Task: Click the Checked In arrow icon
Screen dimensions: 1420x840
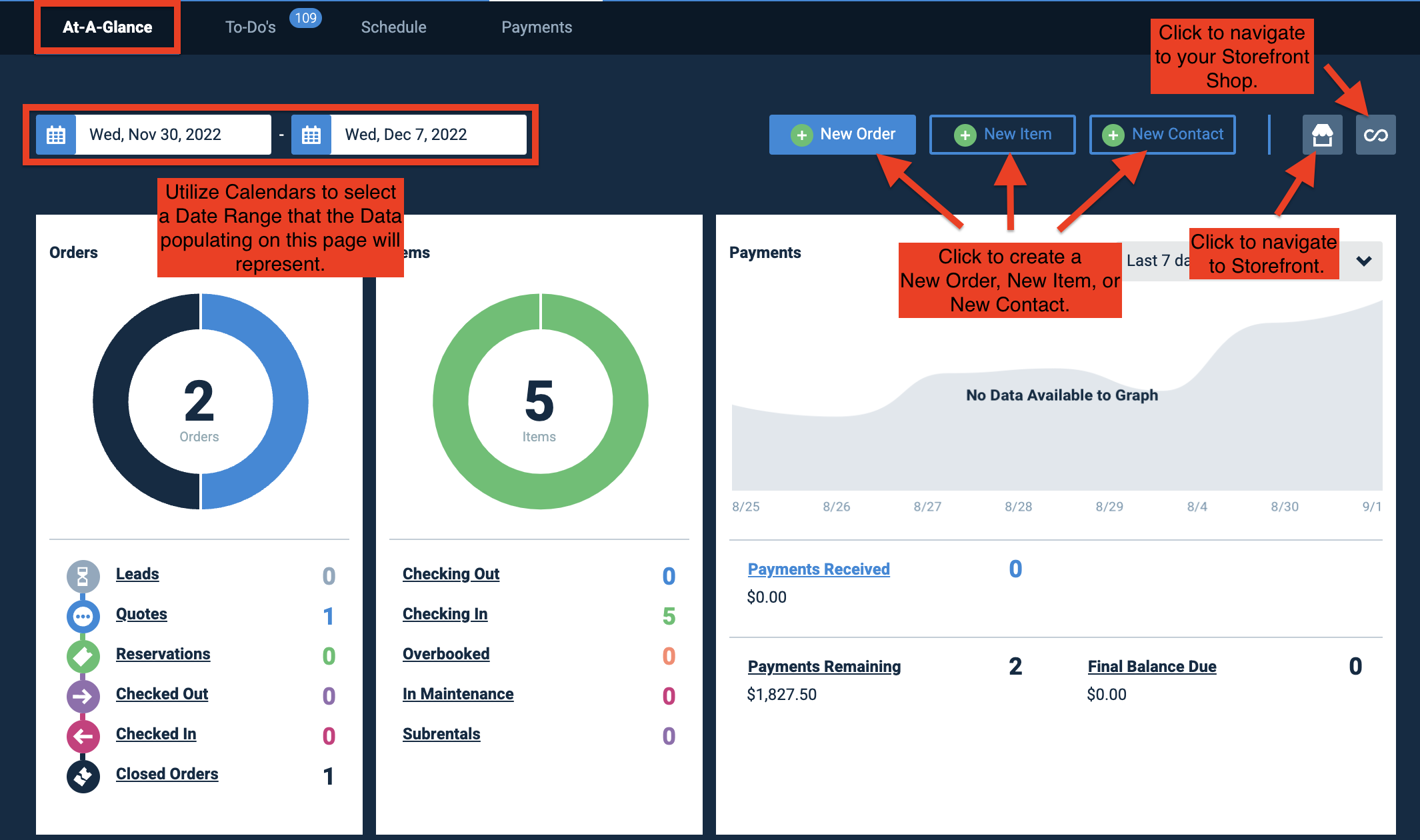Action: 83,736
